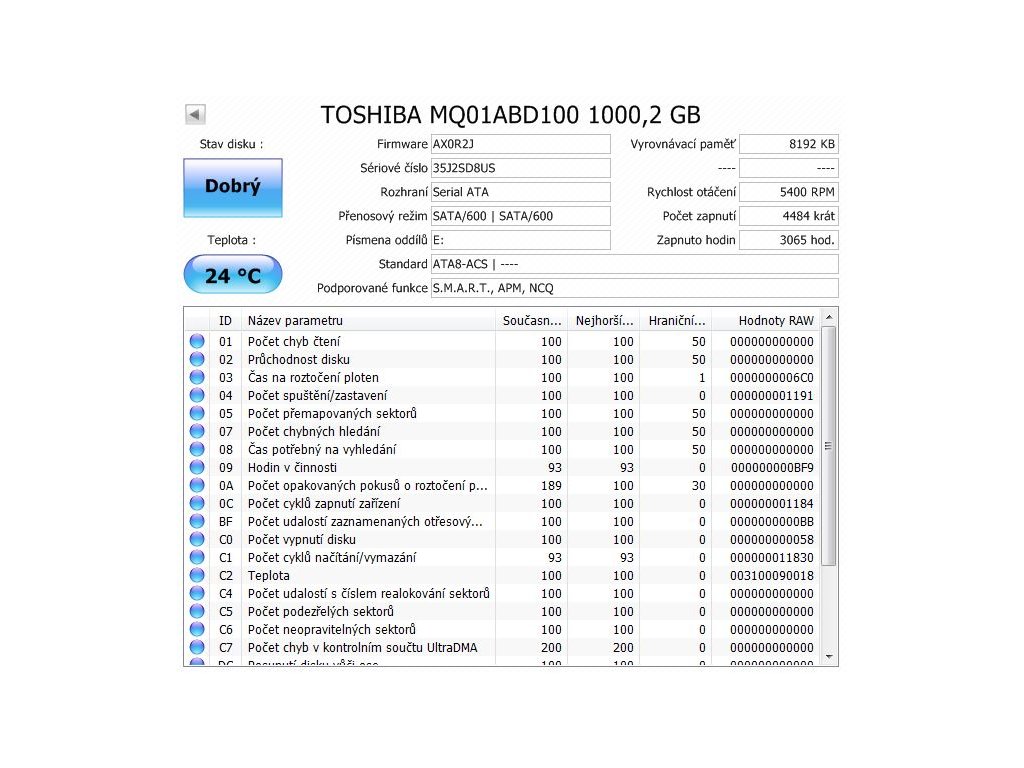Viewport: 1024px width, 768px height.
Task: Click the 24 °C temperature button
Action: coord(233,274)
